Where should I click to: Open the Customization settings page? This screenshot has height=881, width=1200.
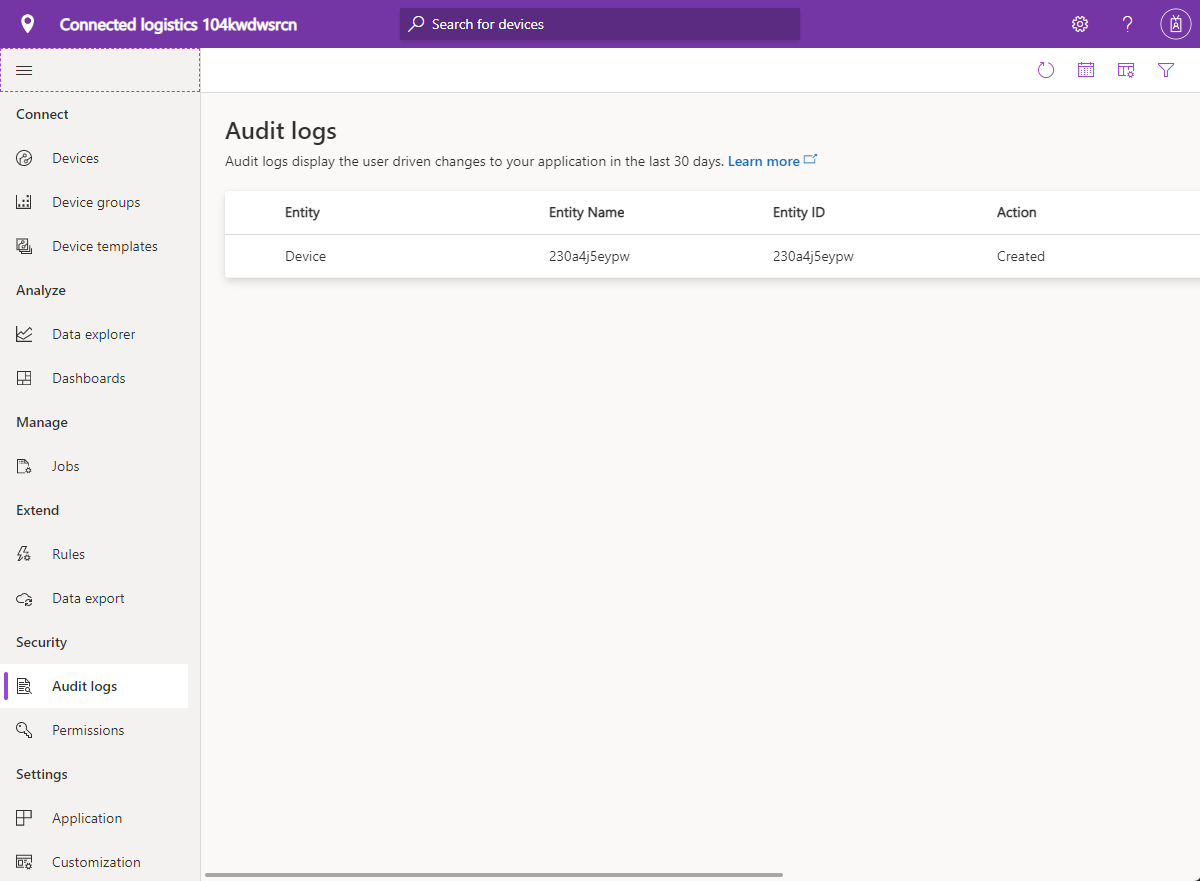96,861
